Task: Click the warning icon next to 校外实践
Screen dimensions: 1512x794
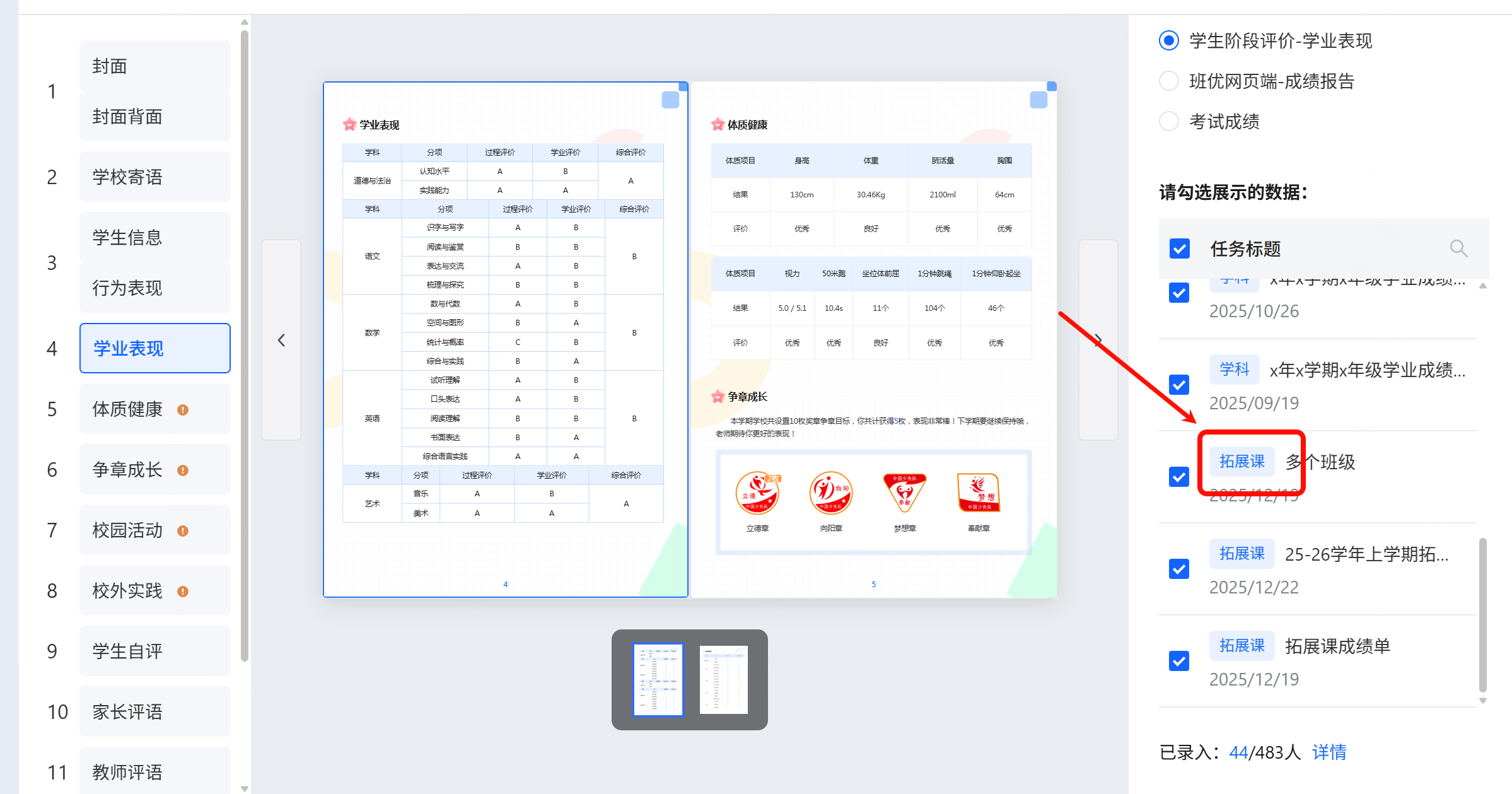Action: pyautogui.click(x=183, y=592)
